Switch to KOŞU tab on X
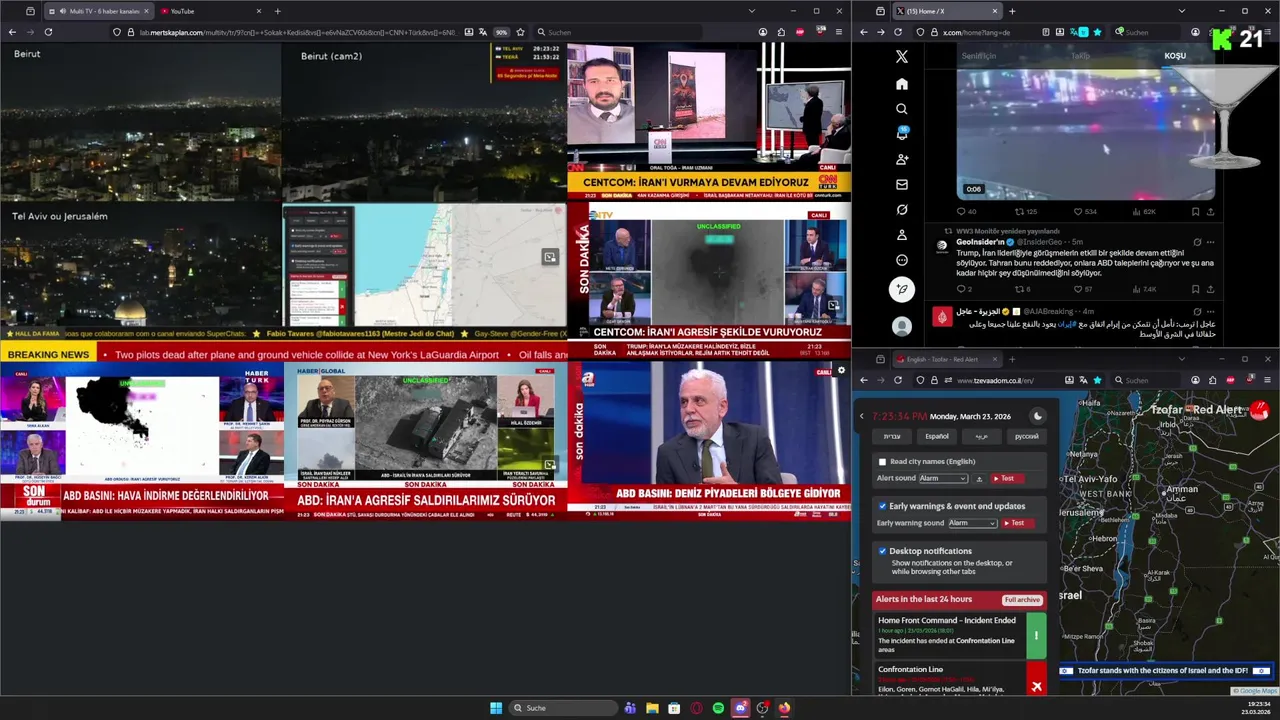Screen dimensions: 1280x720 click(x=1175, y=56)
